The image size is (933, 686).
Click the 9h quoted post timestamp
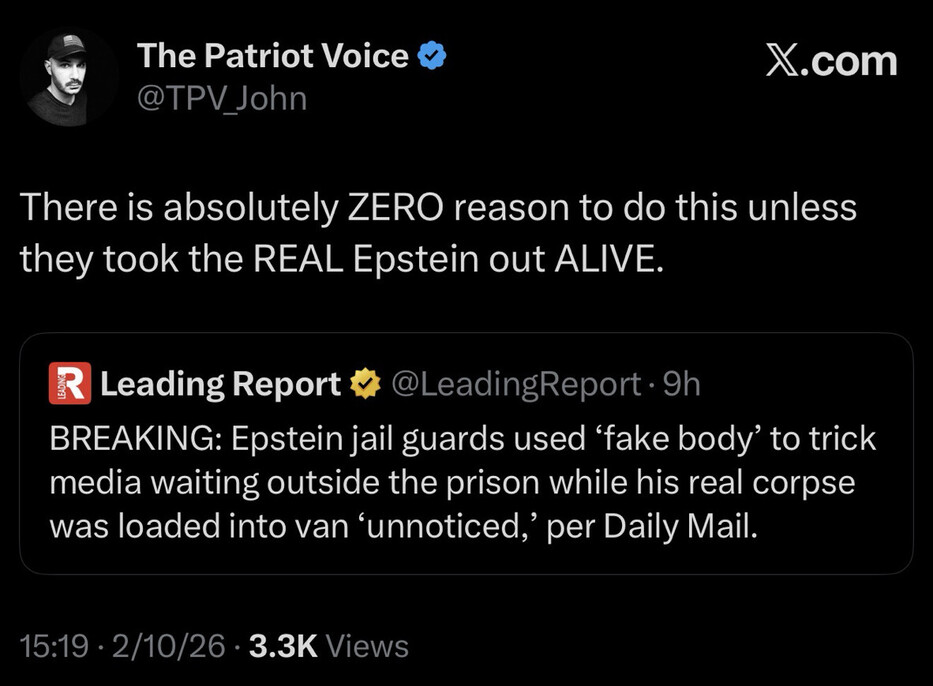tap(682, 384)
